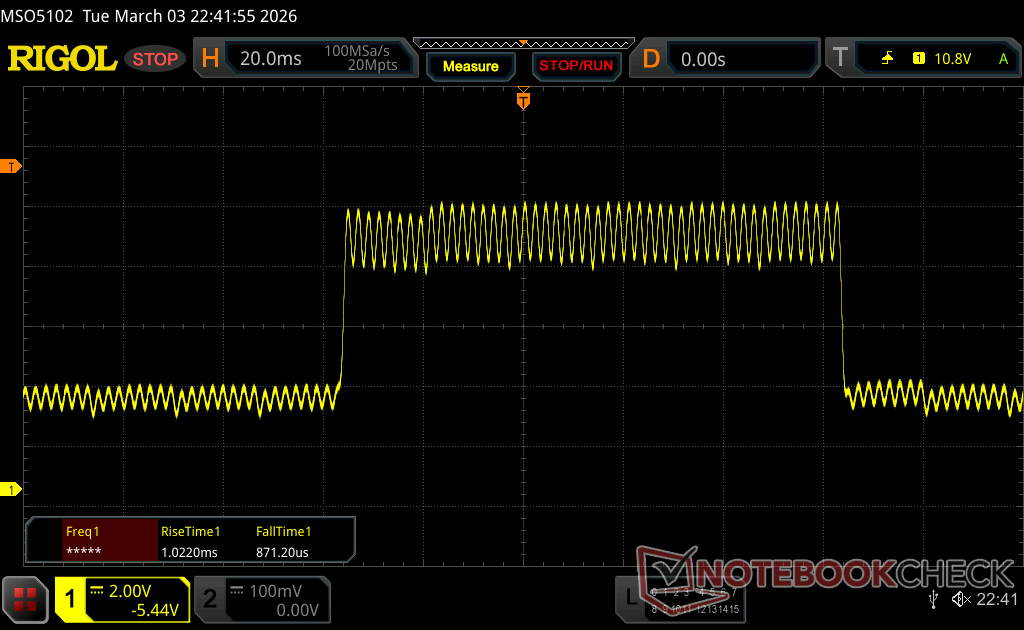This screenshot has width=1024, height=630.
Task: Tap the orange D delay icon
Action: (x=651, y=59)
